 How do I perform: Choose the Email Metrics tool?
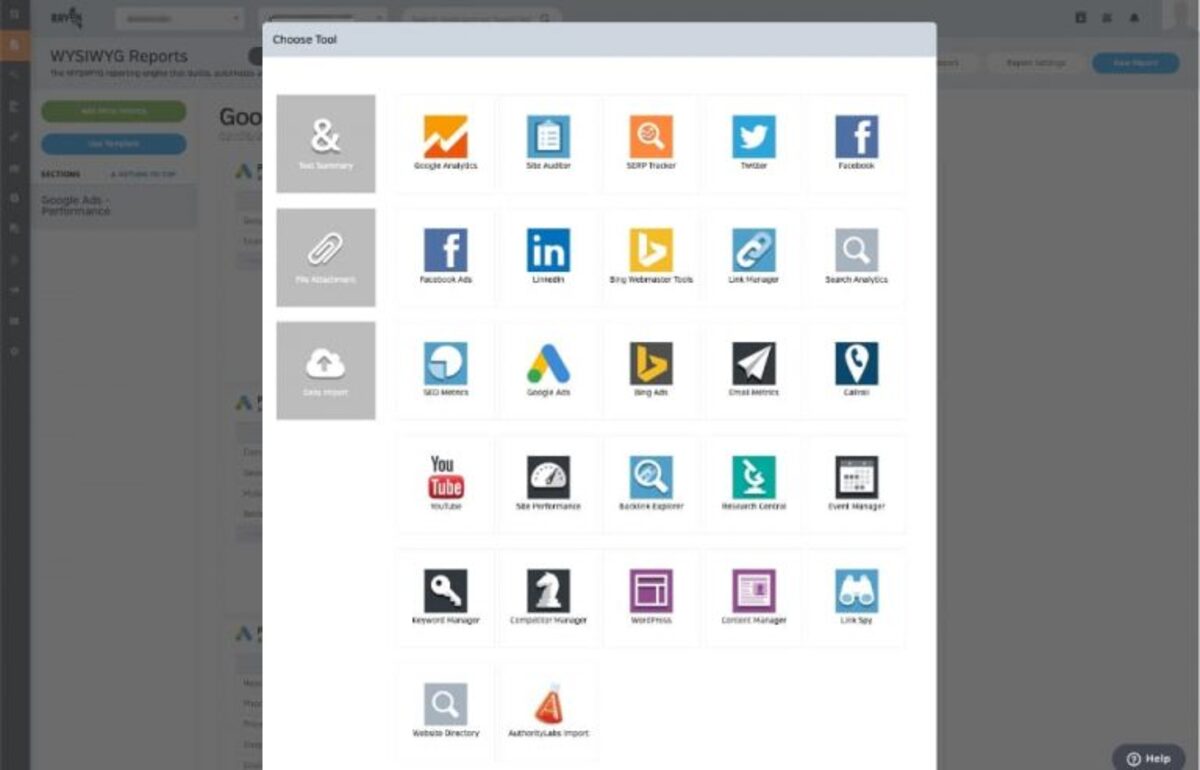[x=754, y=371]
